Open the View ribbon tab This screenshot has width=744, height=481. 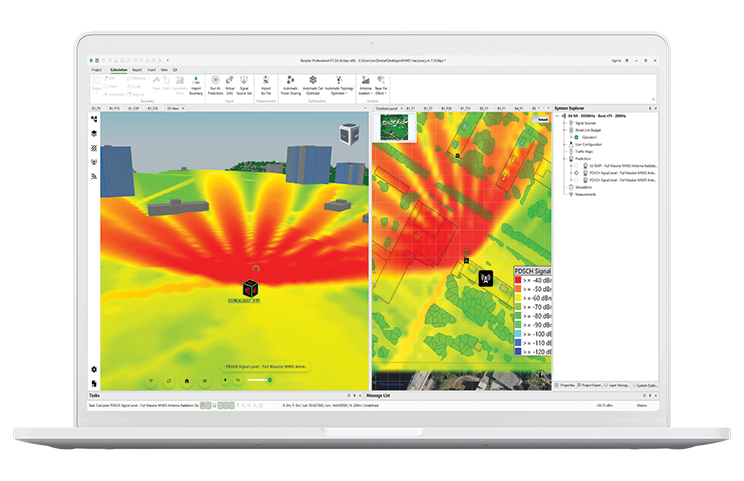(x=164, y=70)
